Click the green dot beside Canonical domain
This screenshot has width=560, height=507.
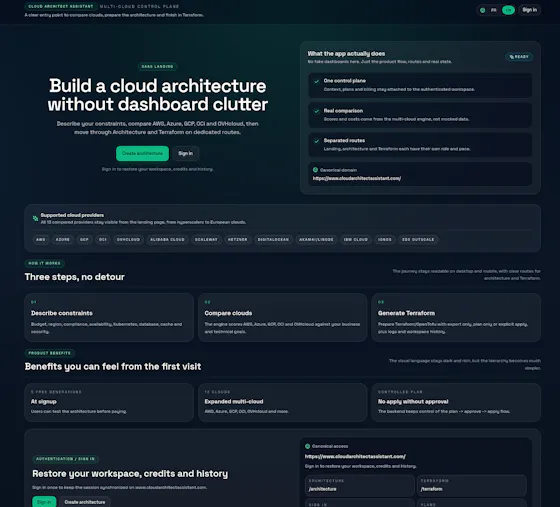click(315, 170)
